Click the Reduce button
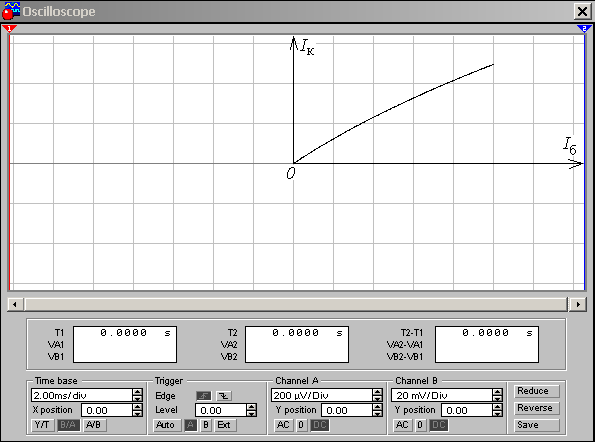Image resolution: width=595 pixels, height=442 pixels. click(x=537, y=391)
